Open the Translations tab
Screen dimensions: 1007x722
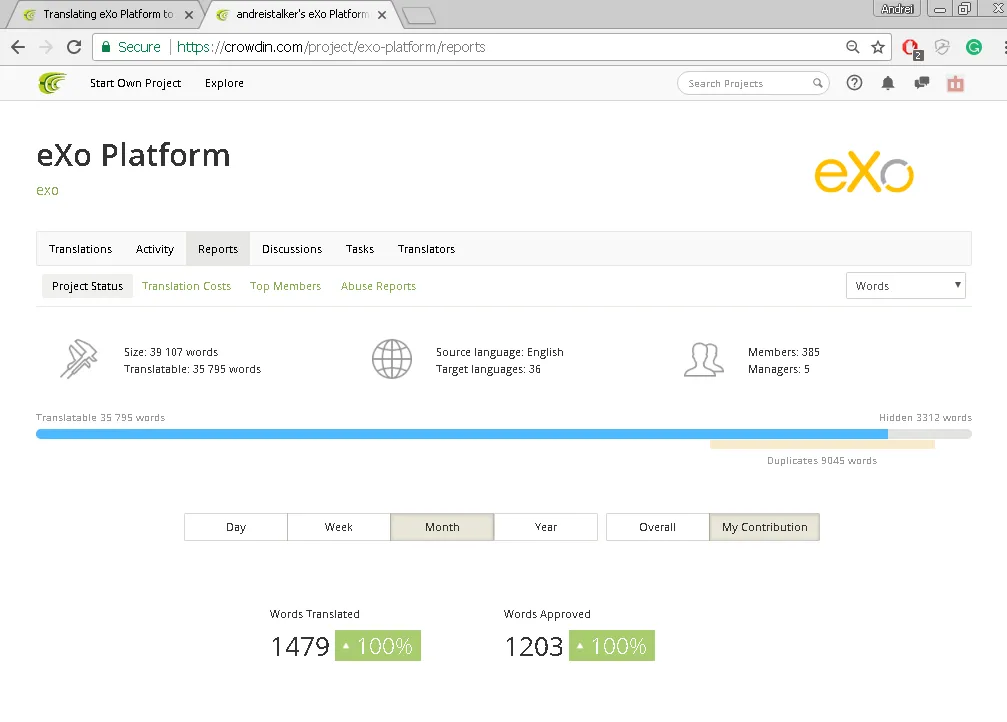(x=80, y=249)
